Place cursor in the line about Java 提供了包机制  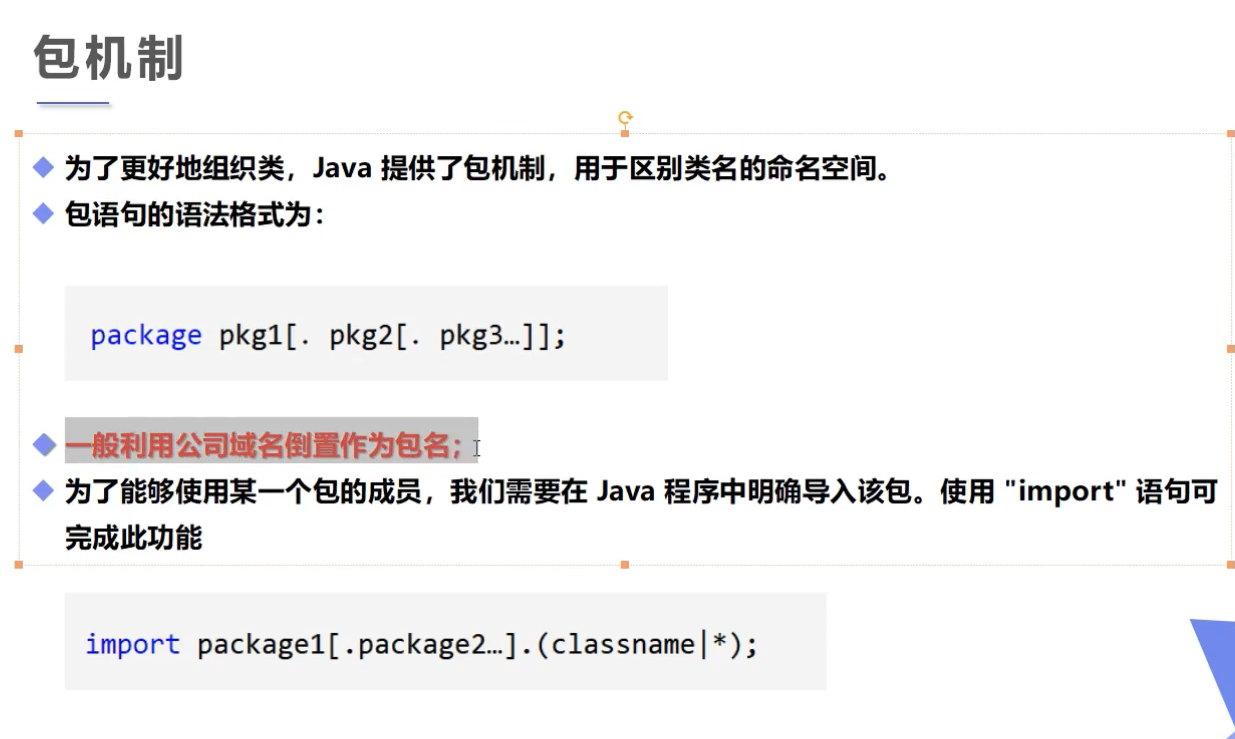477,168
